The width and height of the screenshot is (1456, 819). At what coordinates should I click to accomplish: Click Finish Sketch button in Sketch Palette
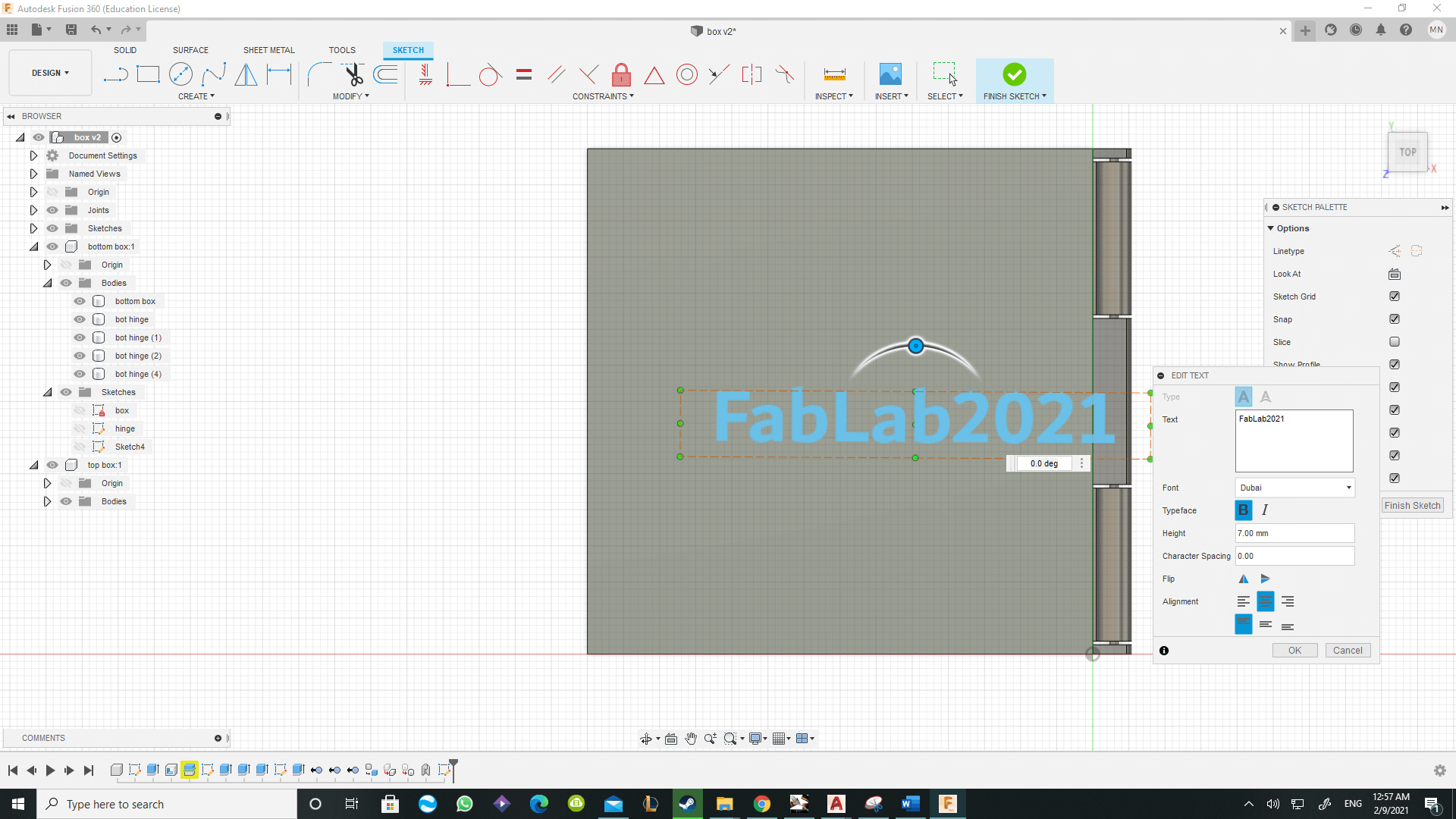1412,506
